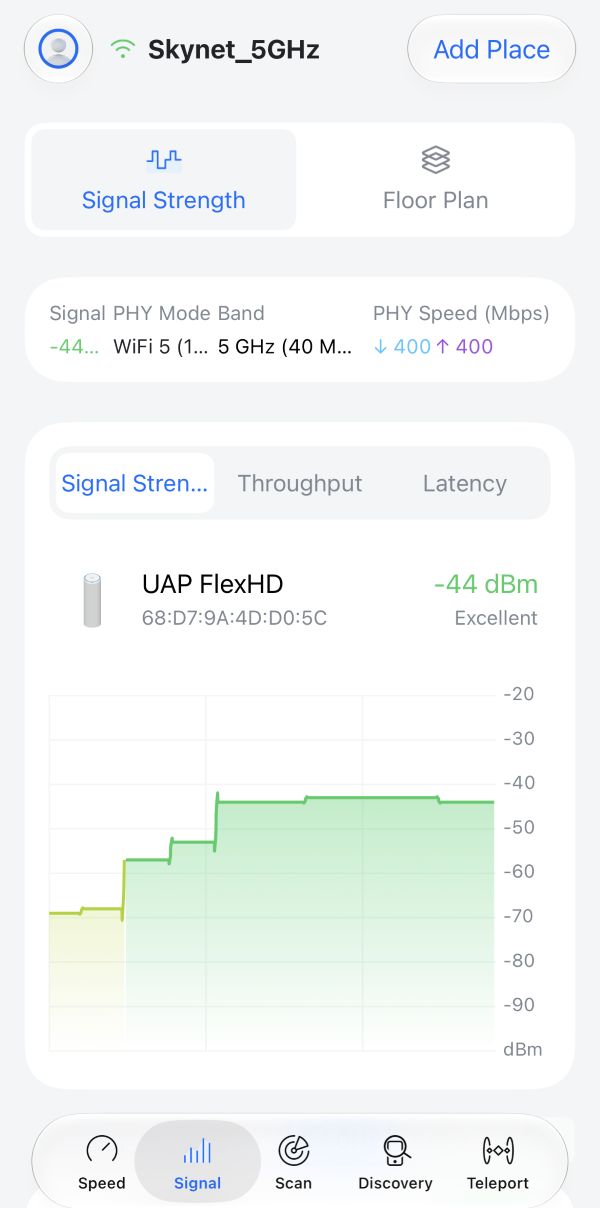Open the Teleport icon
Image resolution: width=600 pixels, height=1208 pixels.
click(x=498, y=1149)
